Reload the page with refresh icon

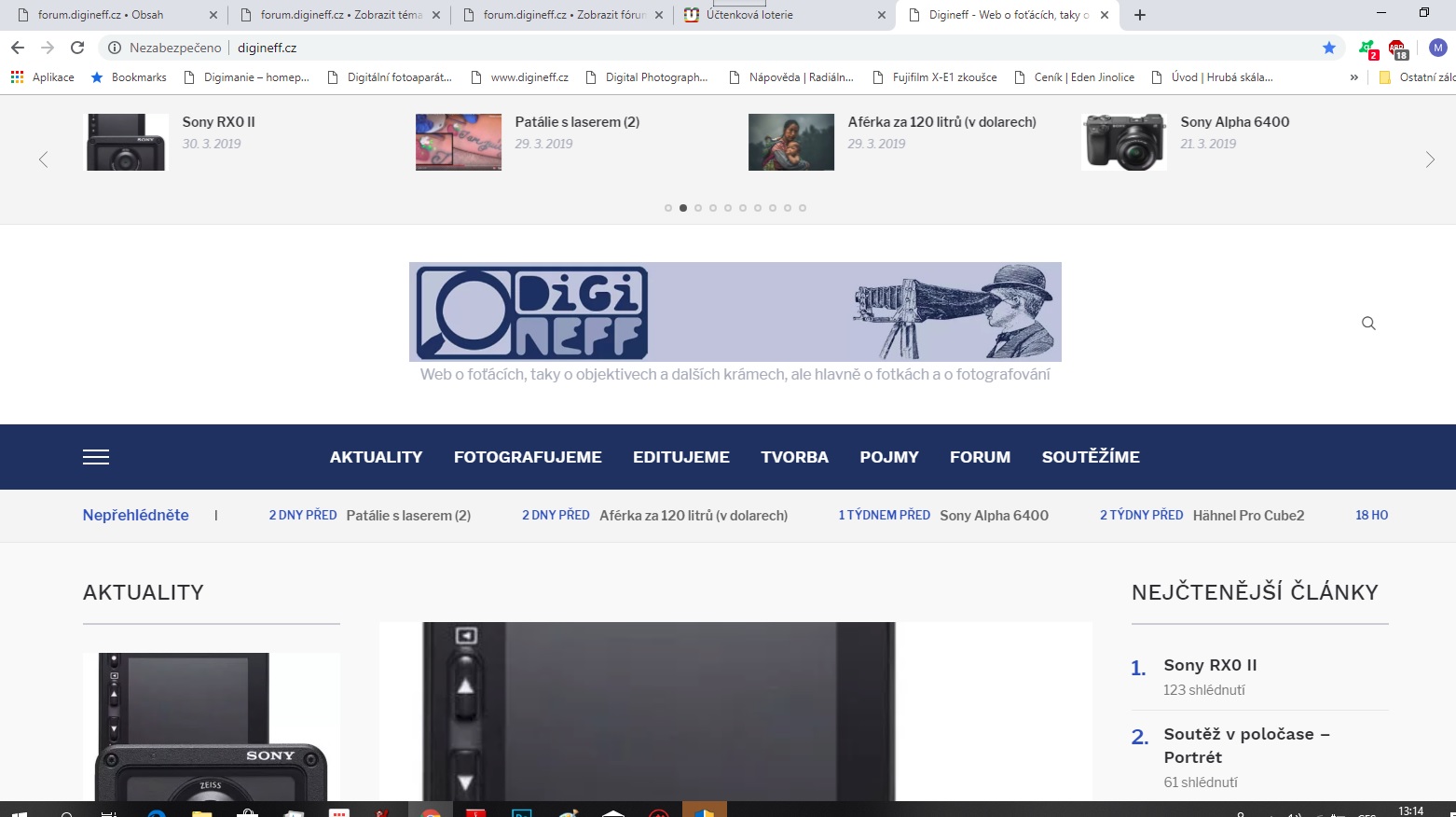[x=77, y=48]
